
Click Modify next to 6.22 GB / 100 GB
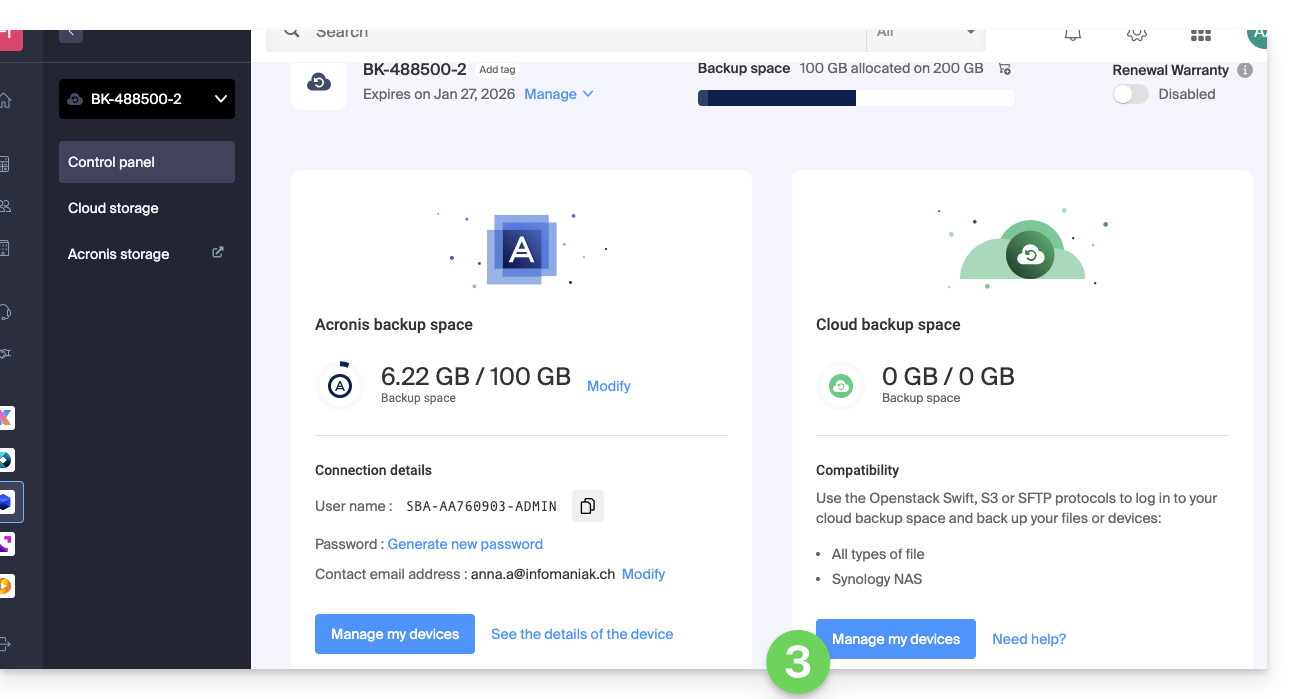(609, 386)
